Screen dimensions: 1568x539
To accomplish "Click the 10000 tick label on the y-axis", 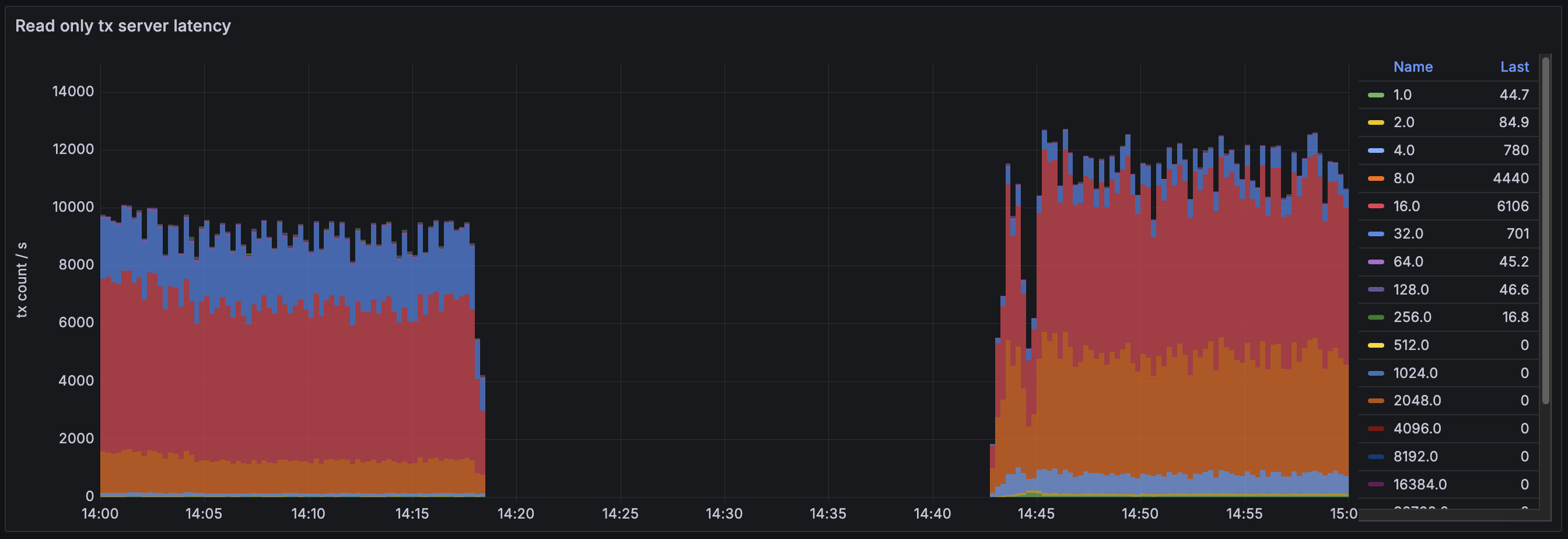I will coord(73,208).
